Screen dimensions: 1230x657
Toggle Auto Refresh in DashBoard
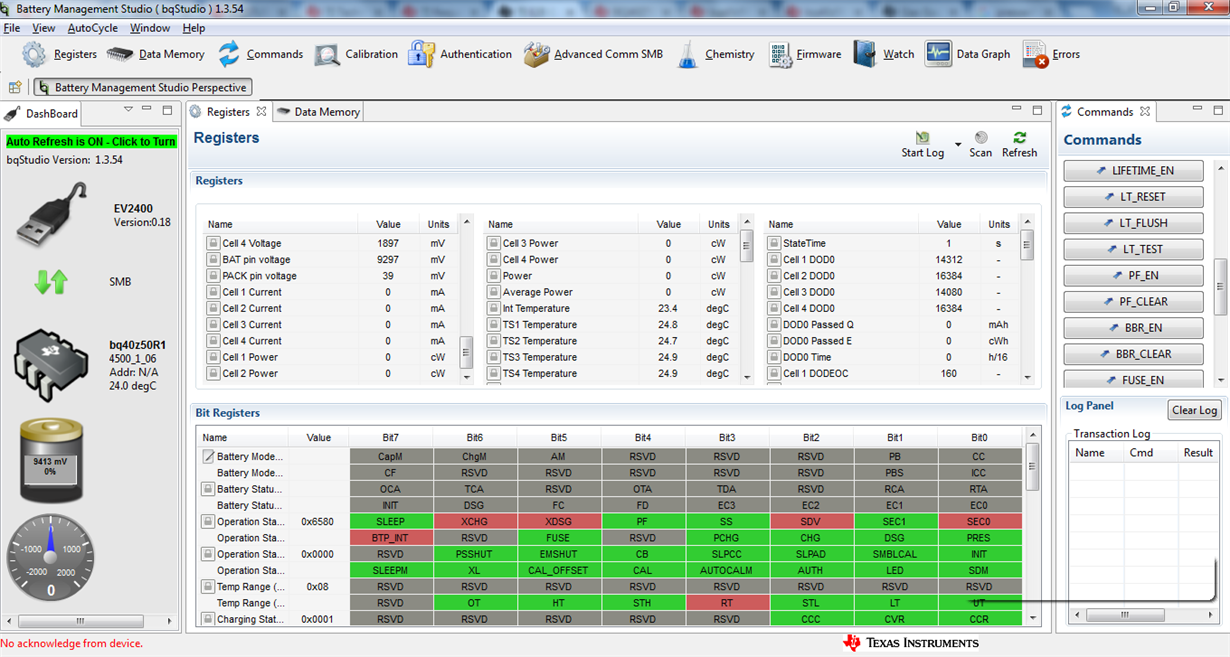91,142
